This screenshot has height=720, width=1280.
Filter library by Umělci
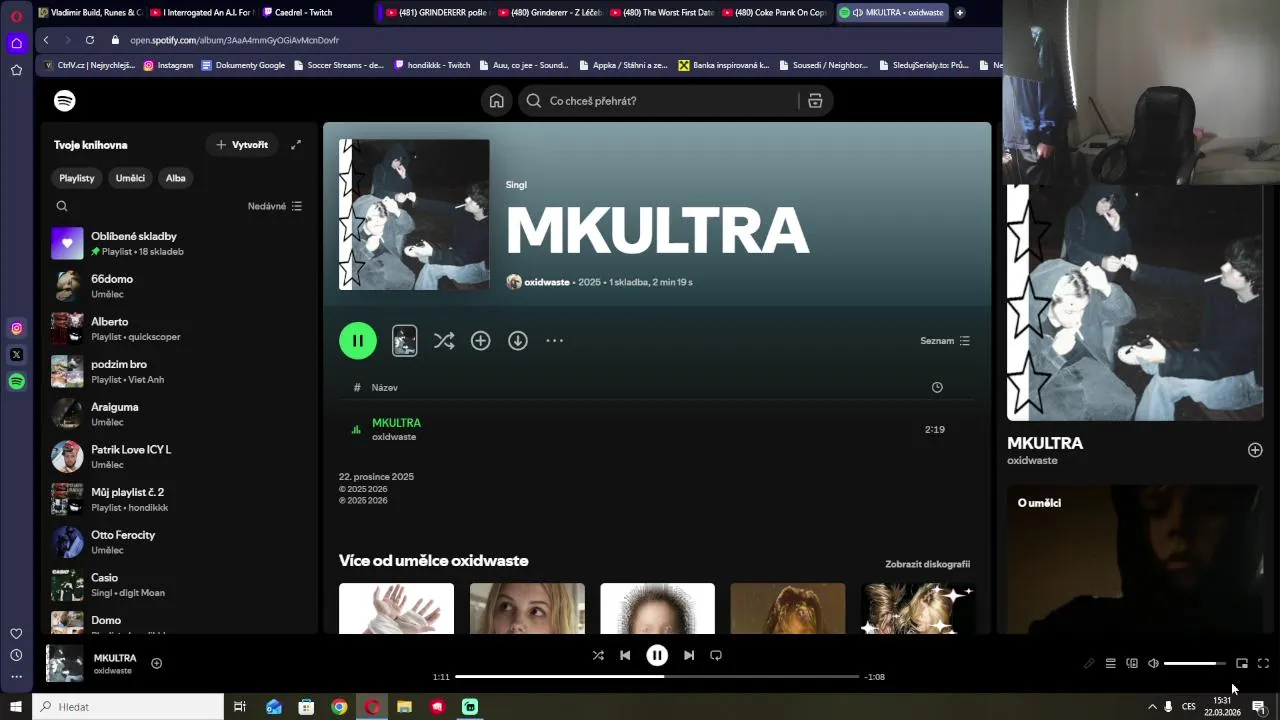pyautogui.click(x=130, y=178)
